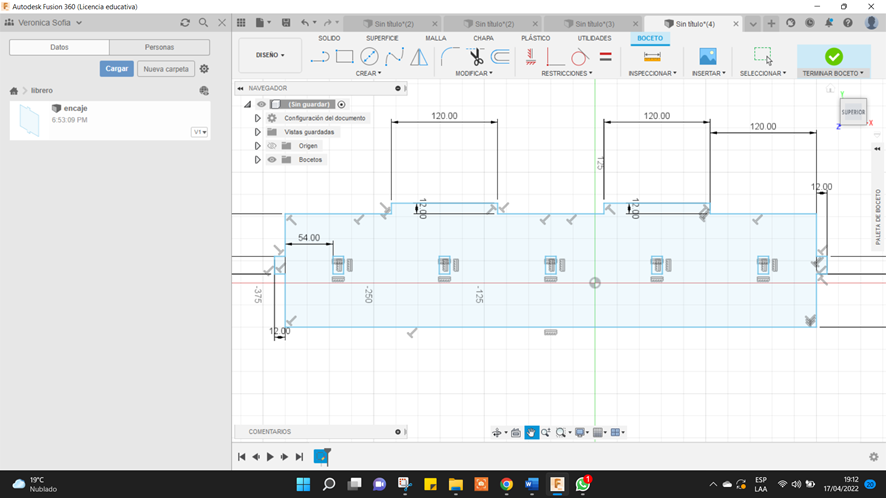Open the RESTRICCIONES dropdown menu

point(567,73)
